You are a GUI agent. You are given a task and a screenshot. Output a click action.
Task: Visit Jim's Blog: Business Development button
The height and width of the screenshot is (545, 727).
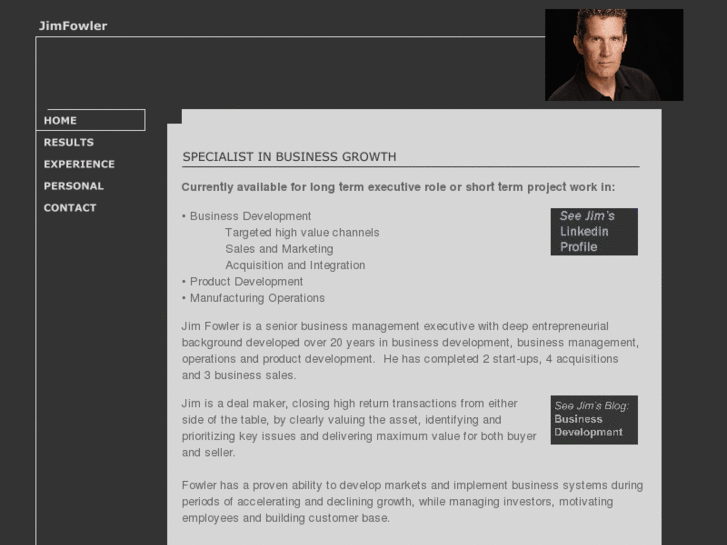point(594,419)
